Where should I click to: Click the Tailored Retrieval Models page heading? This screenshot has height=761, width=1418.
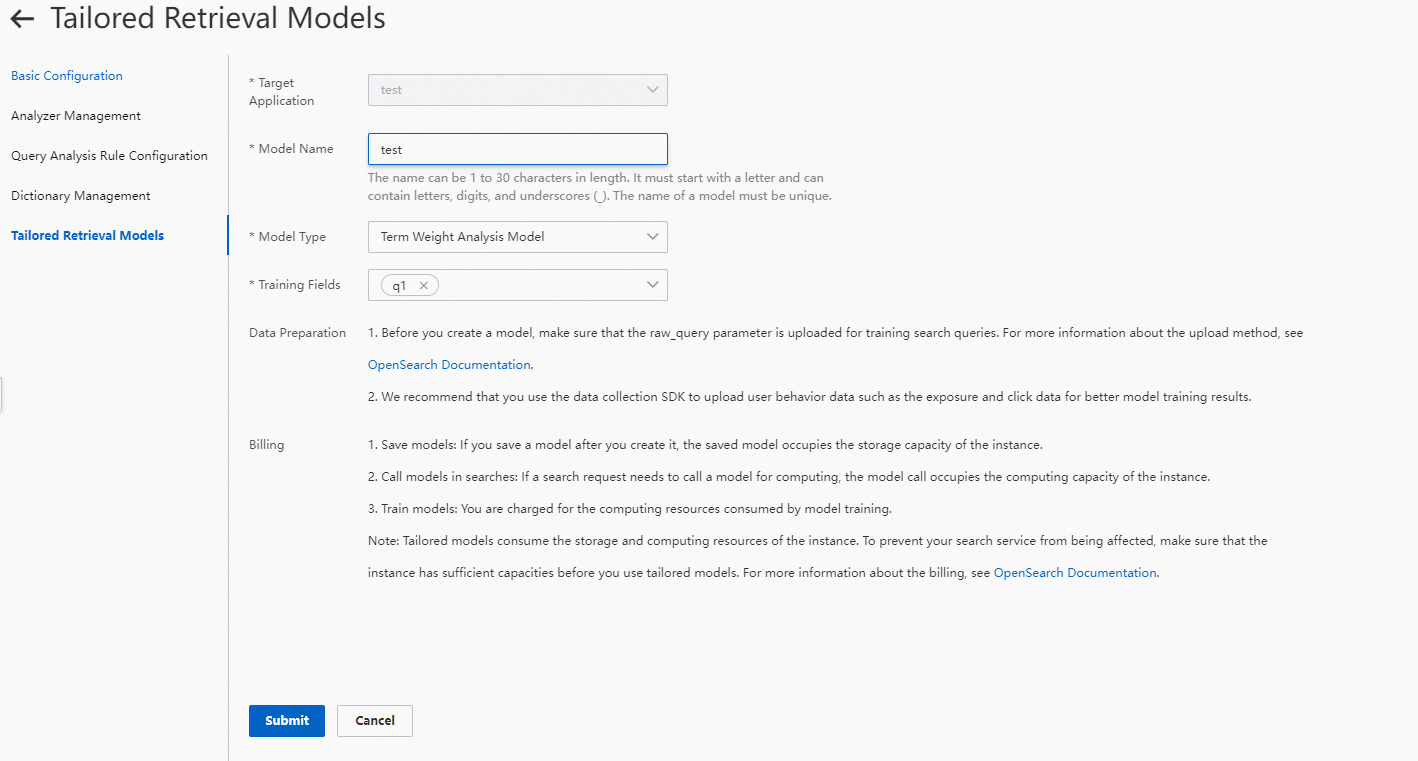(x=218, y=18)
